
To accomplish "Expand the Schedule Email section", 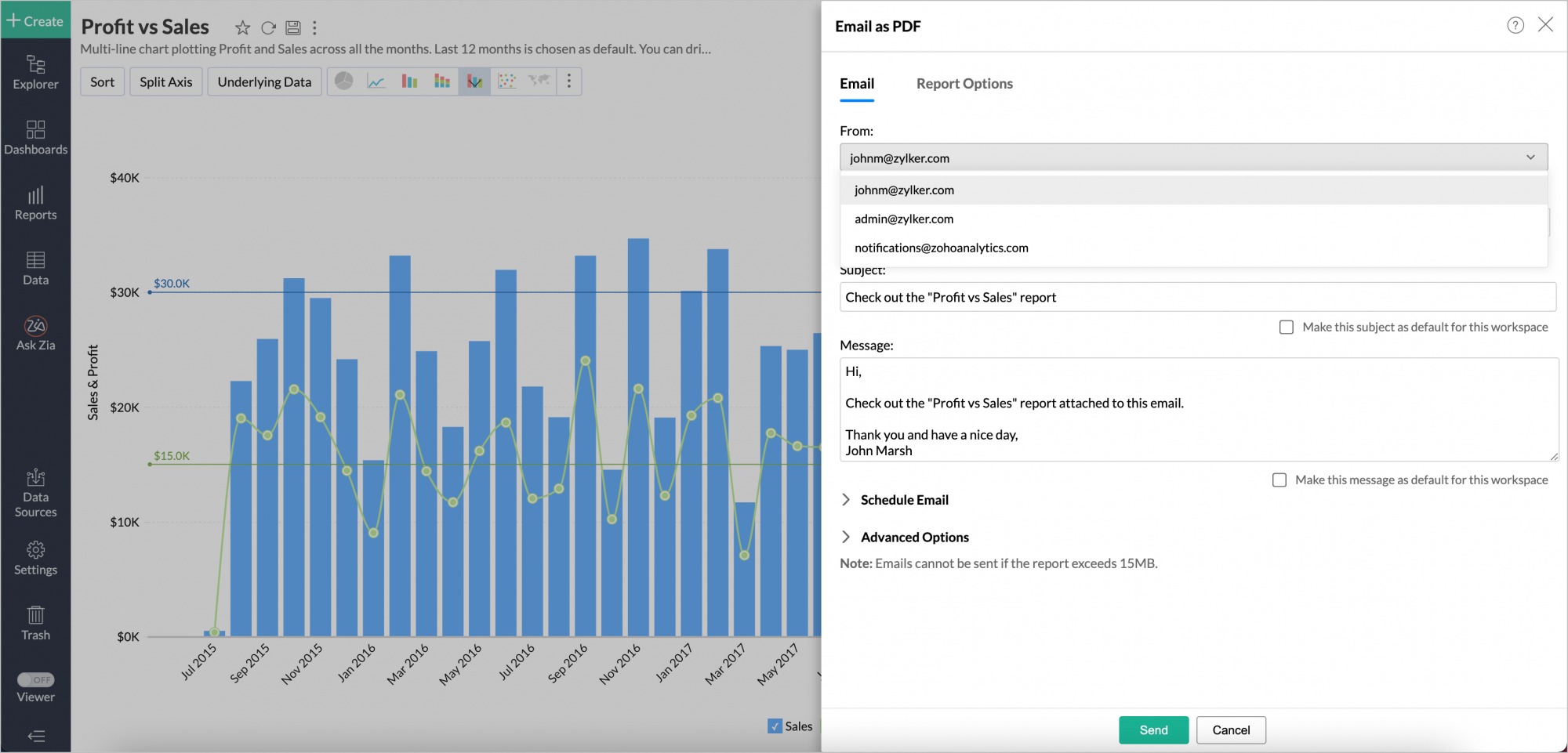I will point(905,499).
